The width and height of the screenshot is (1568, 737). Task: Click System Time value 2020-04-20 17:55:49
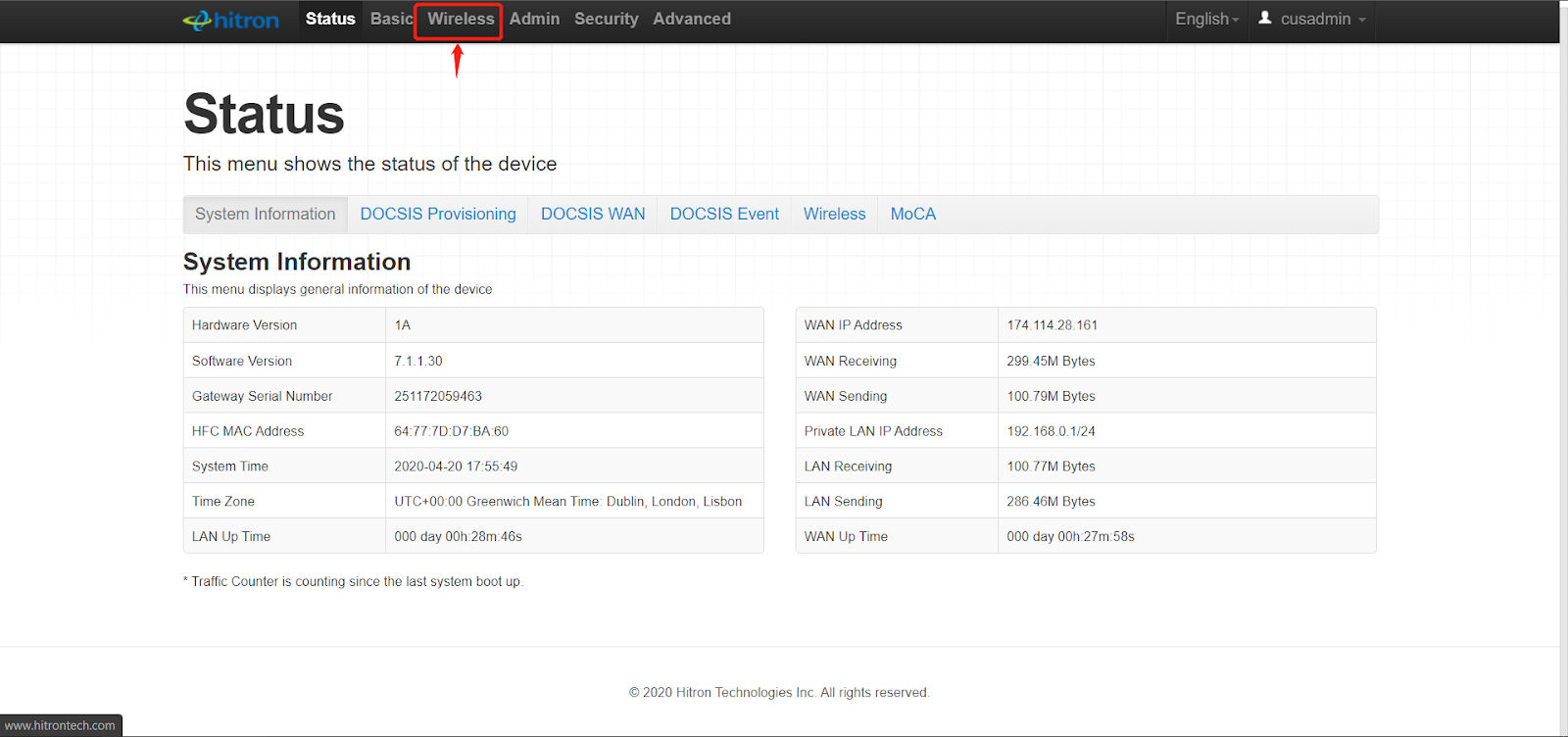point(456,467)
